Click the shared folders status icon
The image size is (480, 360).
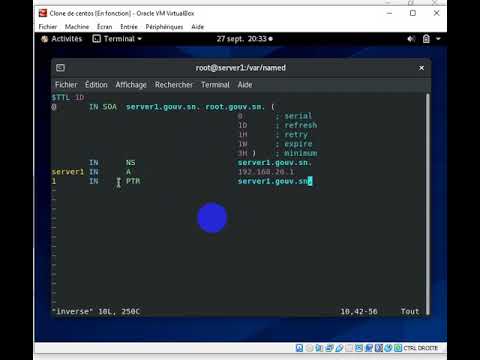349,348
